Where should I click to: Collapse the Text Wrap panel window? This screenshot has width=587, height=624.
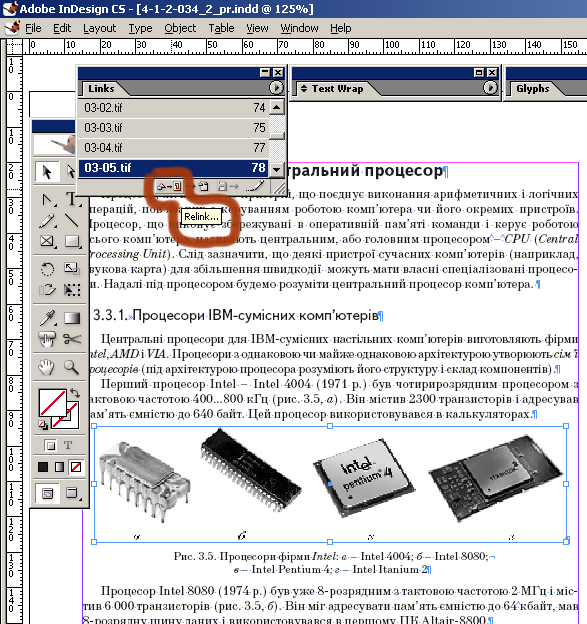(x=479, y=72)
